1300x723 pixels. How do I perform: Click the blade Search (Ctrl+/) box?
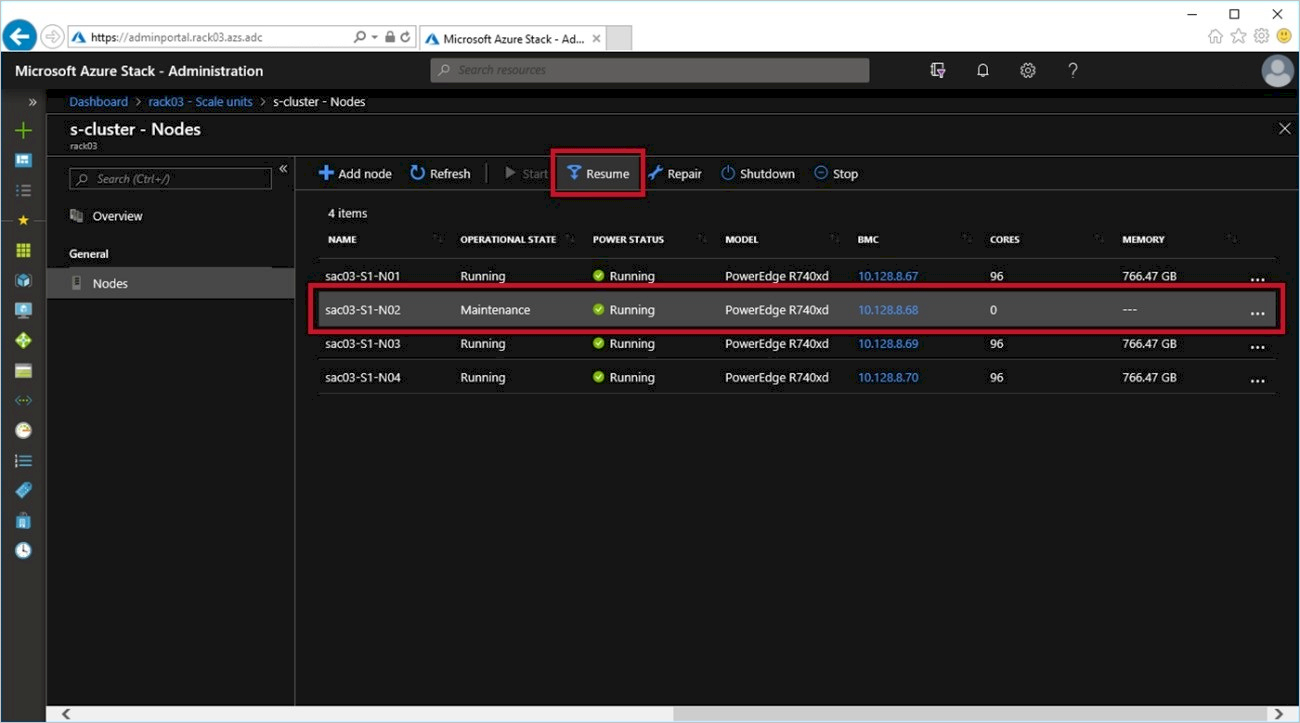170,178
